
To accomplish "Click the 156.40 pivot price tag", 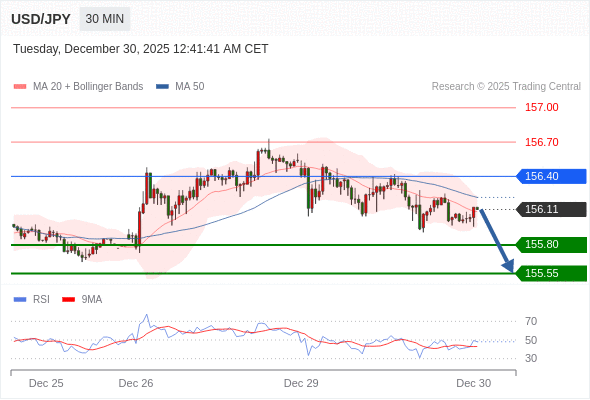I will point(551,176).
